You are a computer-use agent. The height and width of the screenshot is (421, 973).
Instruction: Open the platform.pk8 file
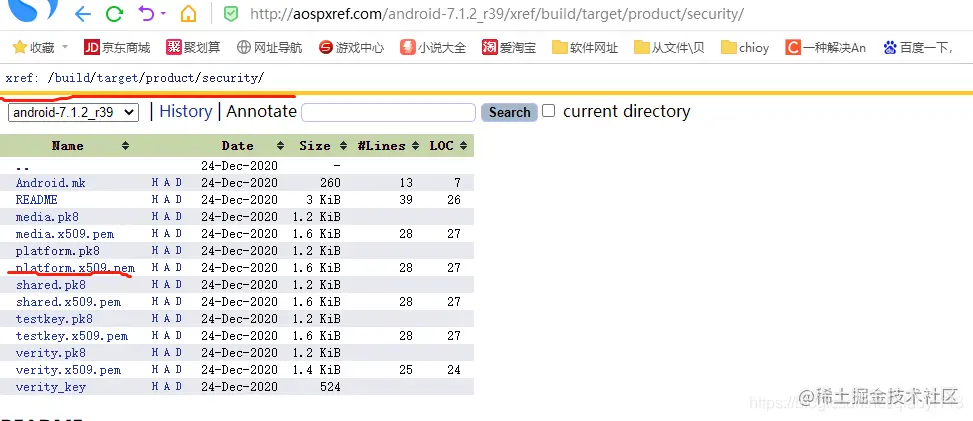click(x=58, y=251)
